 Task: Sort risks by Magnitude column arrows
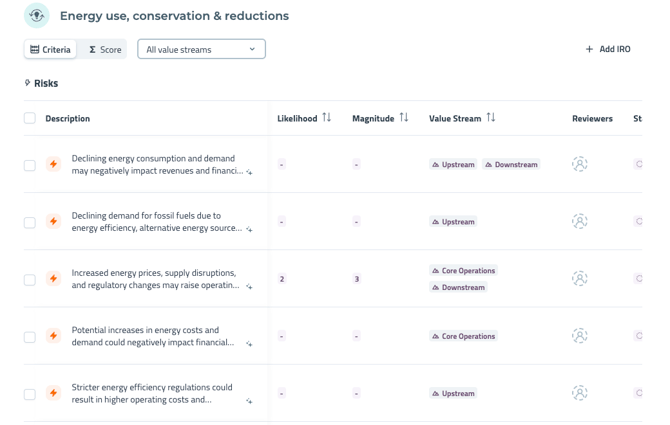404,118
